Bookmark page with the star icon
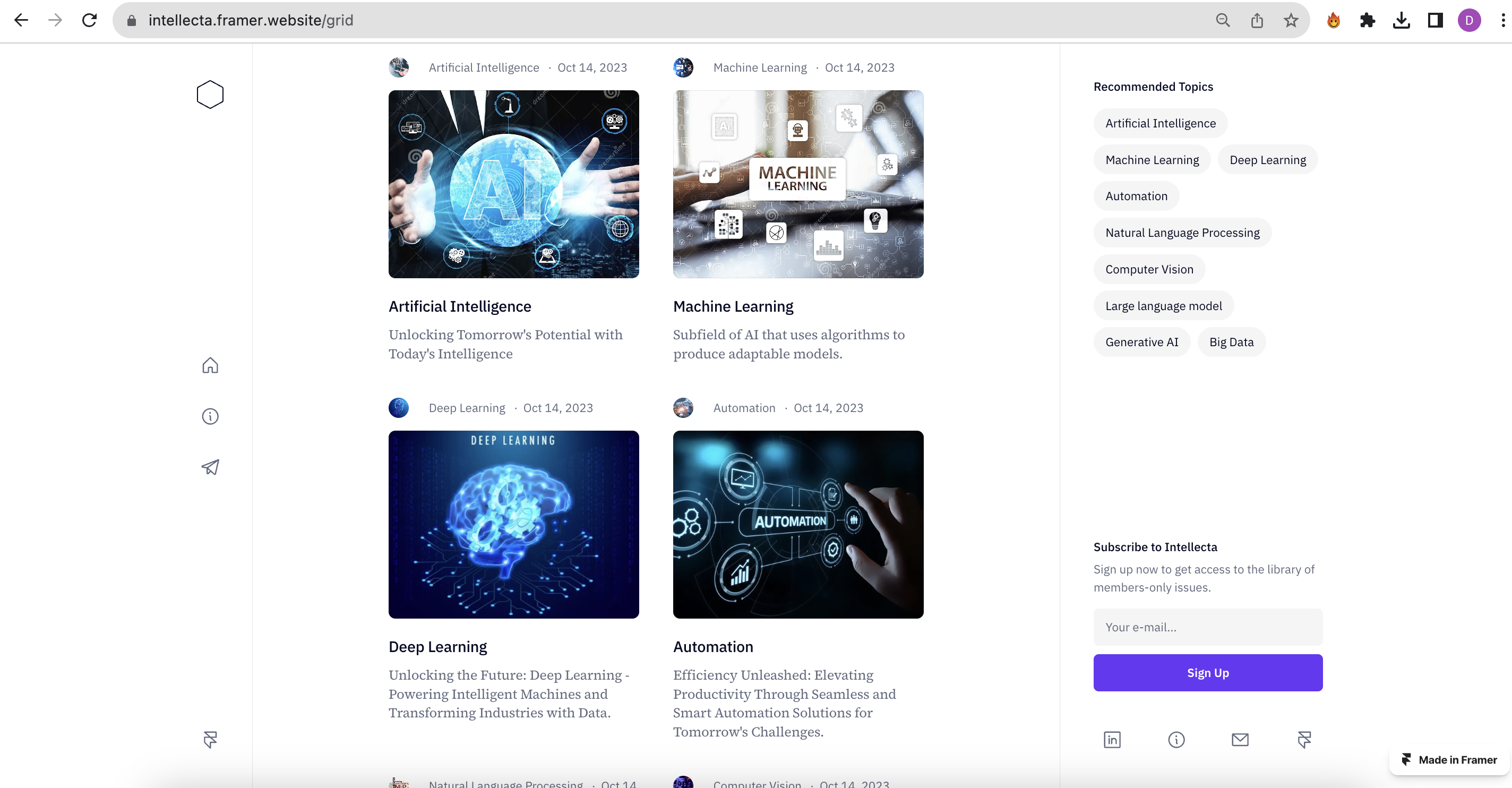Image resolution: width=1512 pixels, height=788 pixels. click(1290, 21)
